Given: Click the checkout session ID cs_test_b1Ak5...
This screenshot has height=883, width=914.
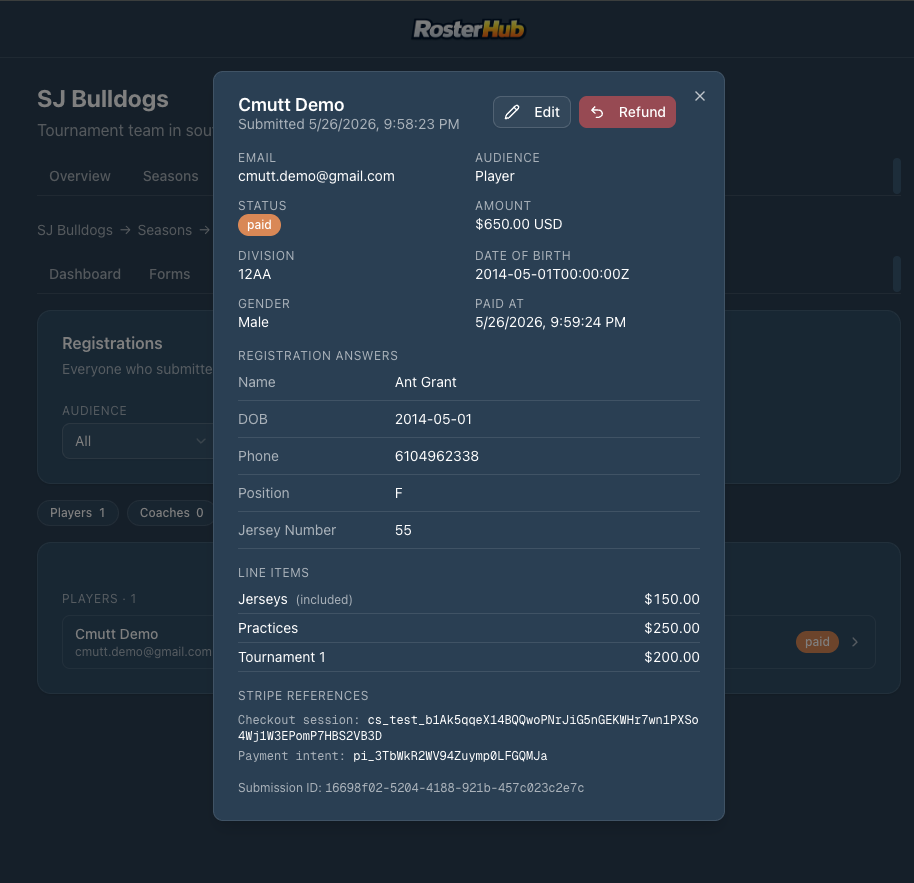Looking at the screenshot, I should [468, 727].
